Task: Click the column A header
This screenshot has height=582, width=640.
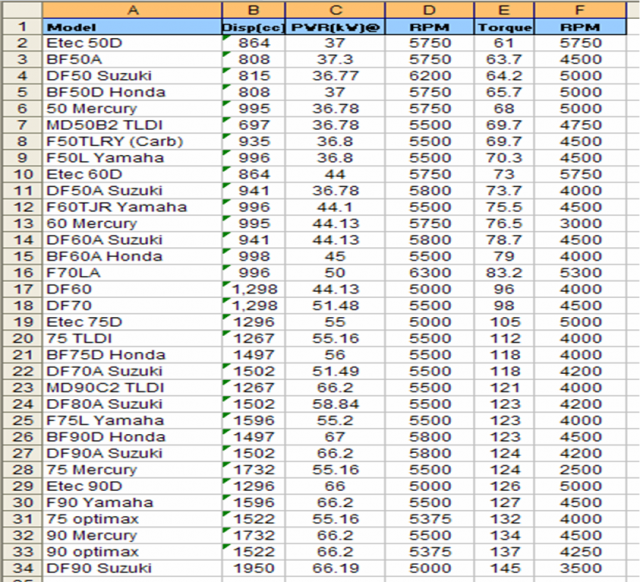Action: [130, 9]
